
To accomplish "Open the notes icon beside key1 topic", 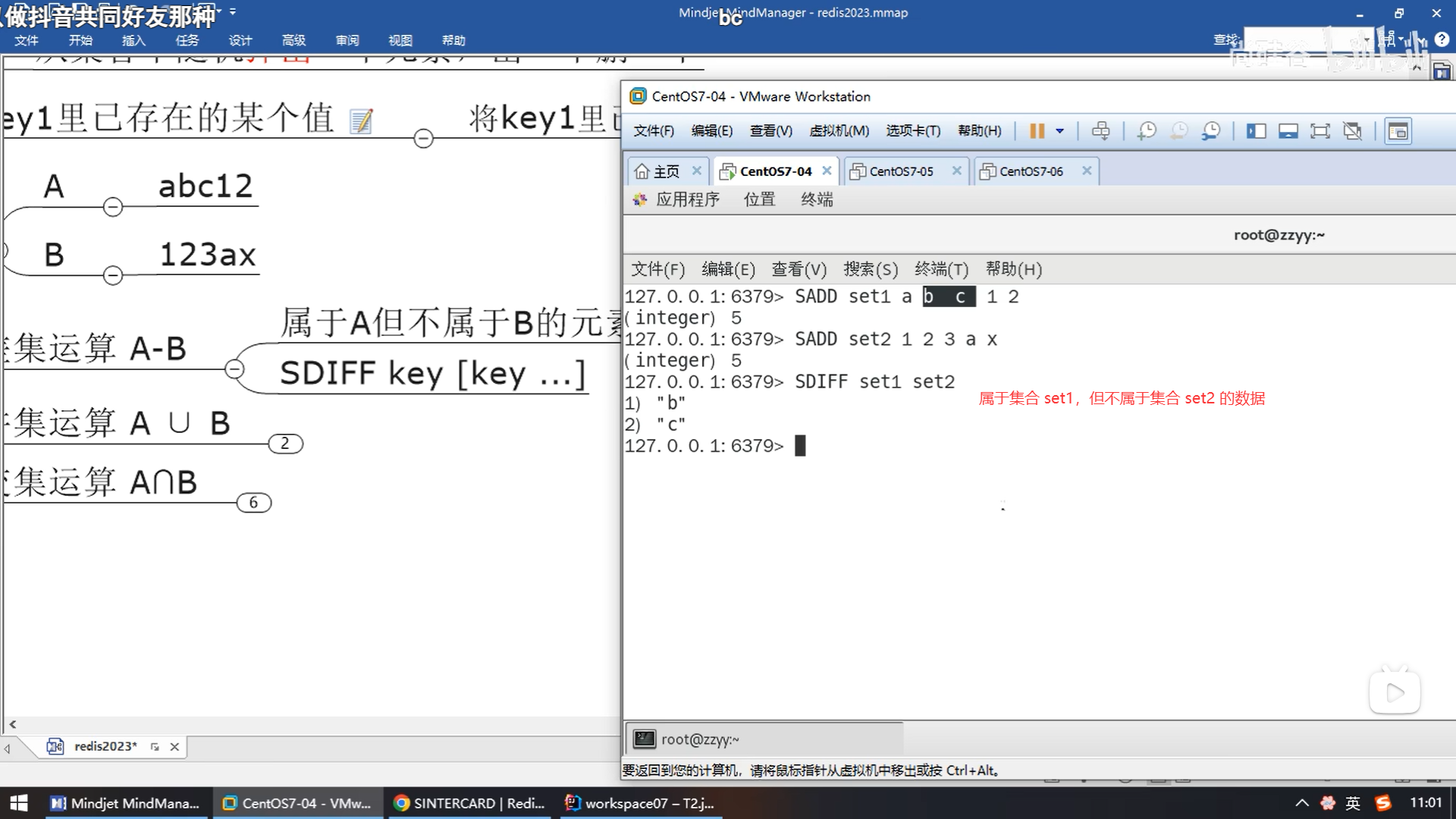I will (361, 121).
